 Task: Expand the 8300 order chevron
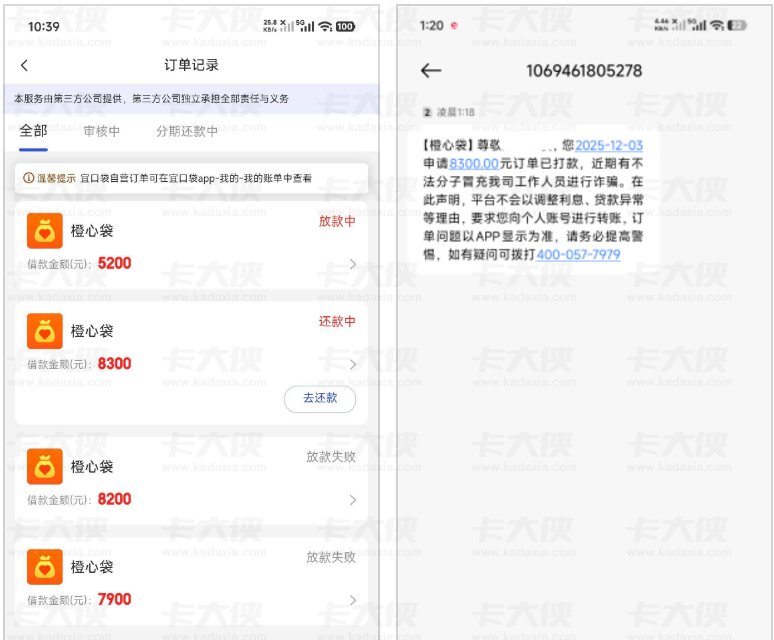click(x=352, y=364)
